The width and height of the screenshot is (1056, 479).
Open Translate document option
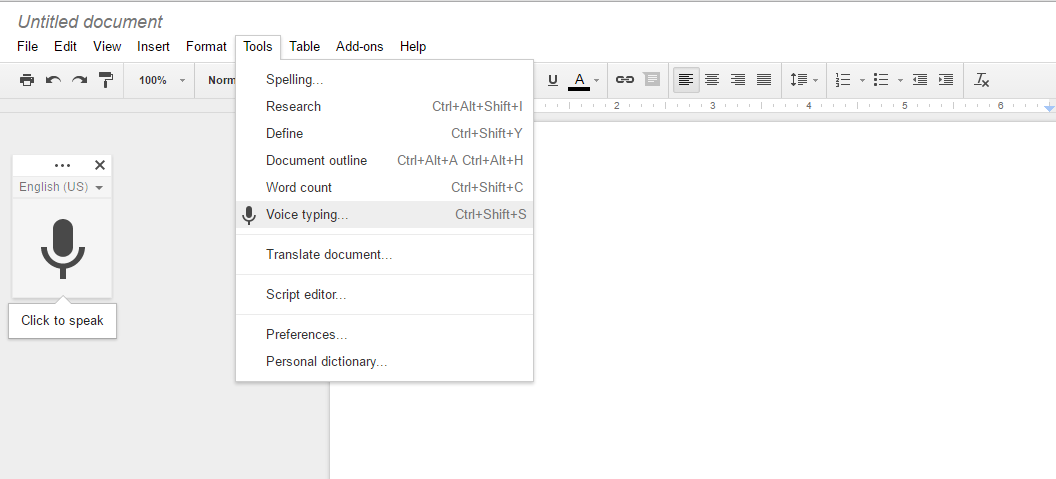328,255
